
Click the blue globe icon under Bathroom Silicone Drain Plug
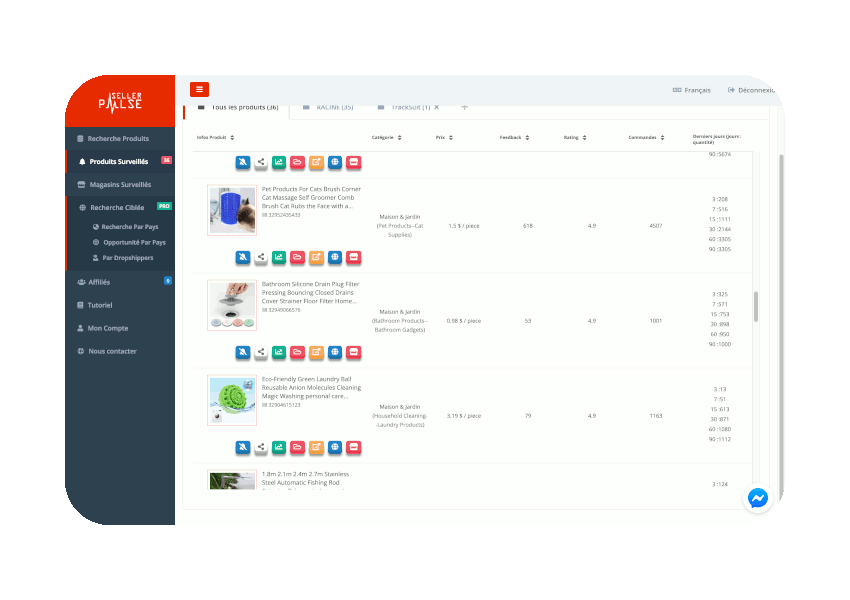coord(335,352)
